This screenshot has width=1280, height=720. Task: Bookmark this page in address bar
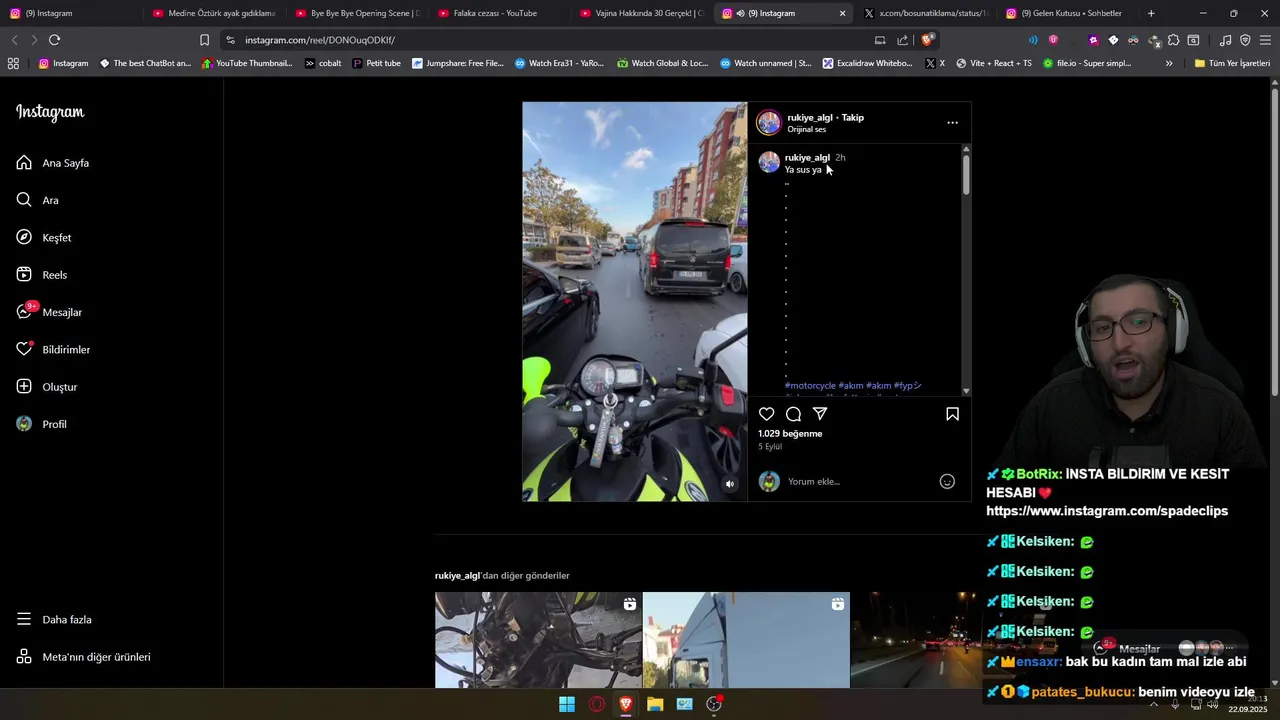[x=204, y=40]
